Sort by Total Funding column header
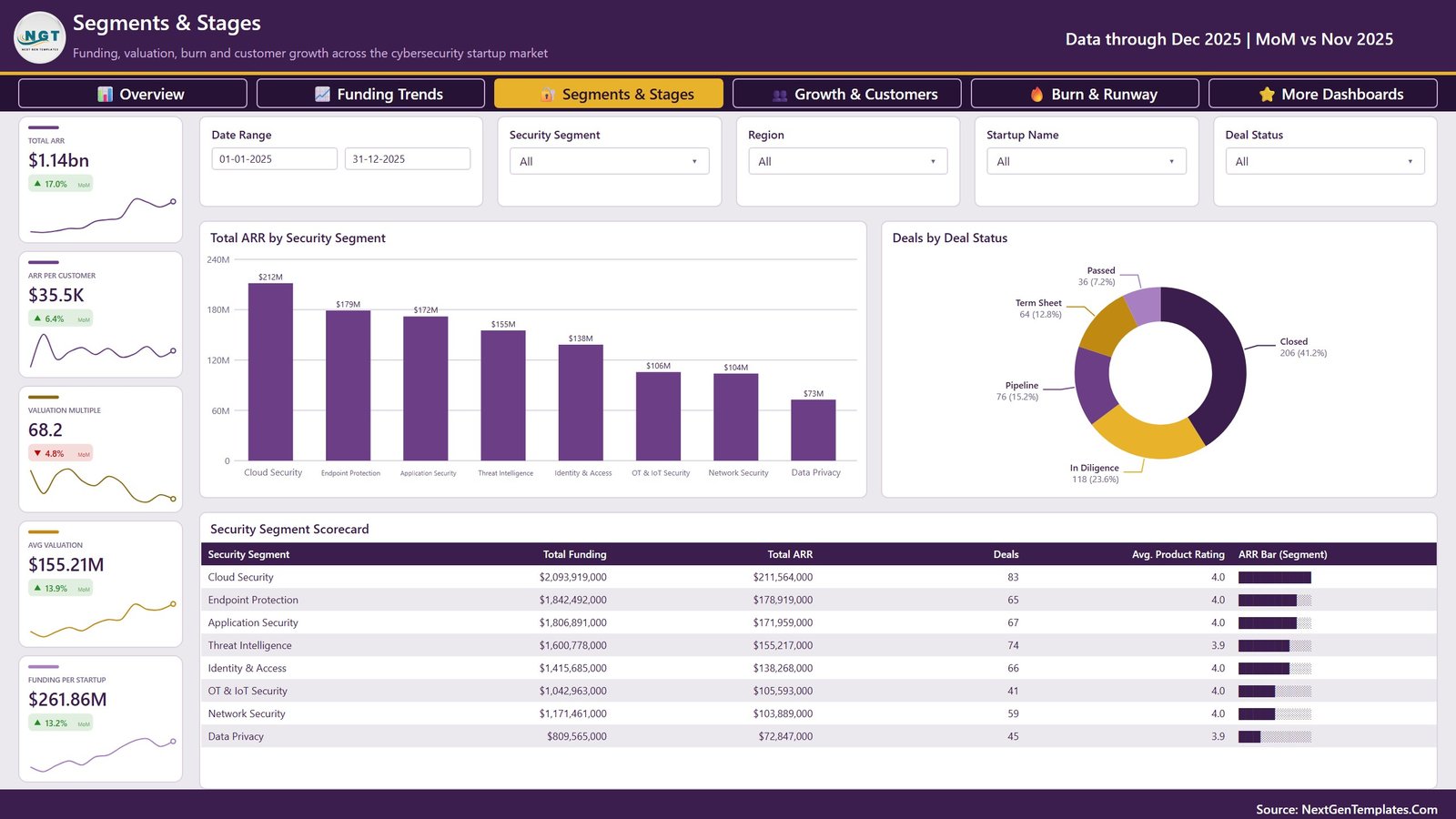The width and height of the screenshot is (1456, 819). point(574,554)
